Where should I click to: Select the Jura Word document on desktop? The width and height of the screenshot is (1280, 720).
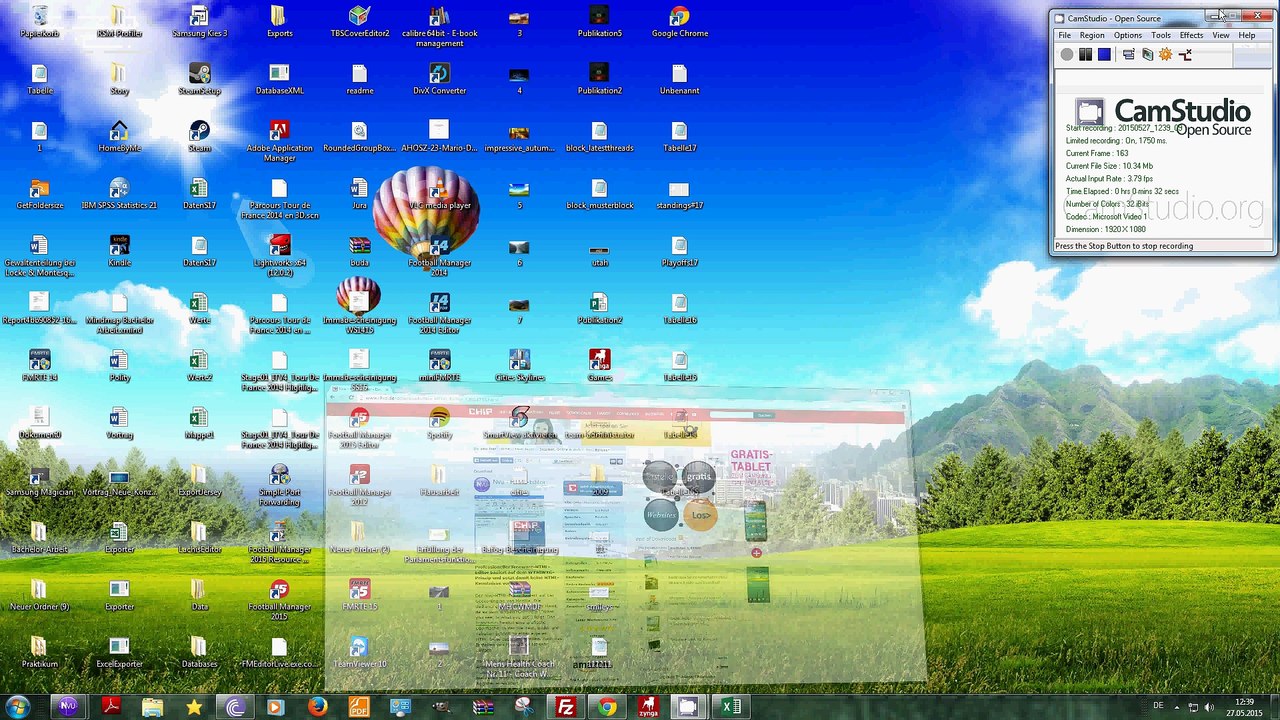point(359,194)
